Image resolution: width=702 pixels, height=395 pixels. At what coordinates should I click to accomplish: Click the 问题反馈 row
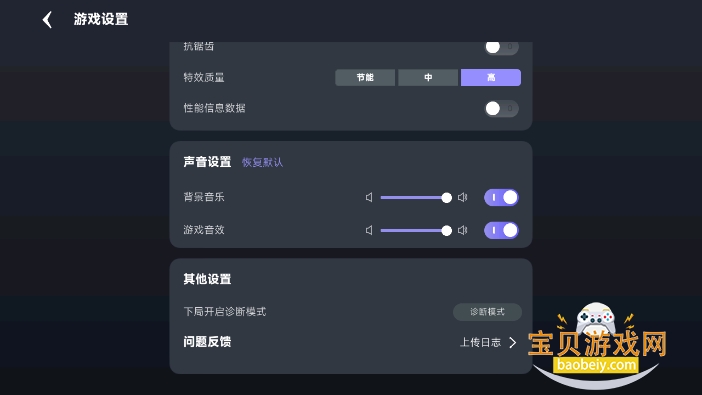351,343
